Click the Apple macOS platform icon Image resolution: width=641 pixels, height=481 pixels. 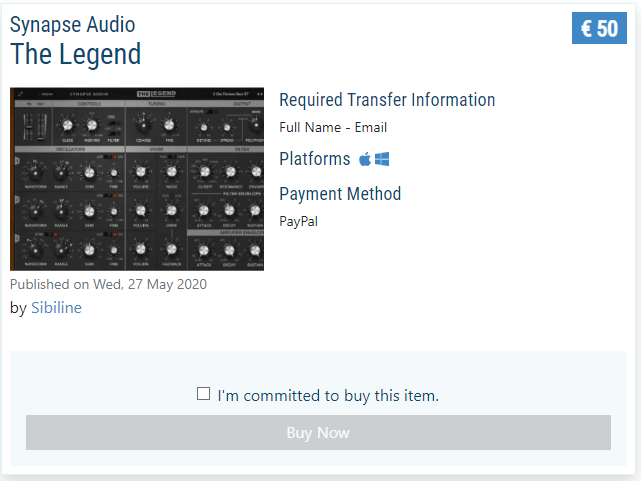point(365,159)
